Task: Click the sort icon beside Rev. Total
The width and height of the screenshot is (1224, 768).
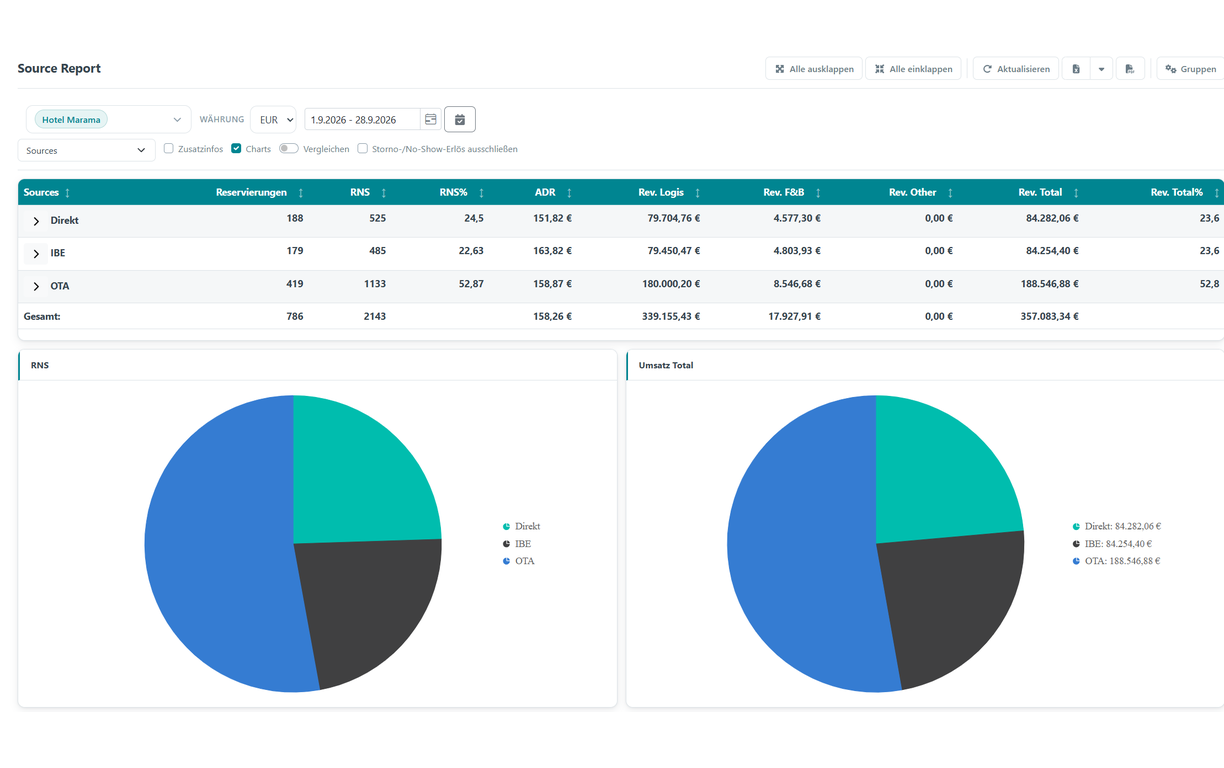Action: (x=1076, y=193)
